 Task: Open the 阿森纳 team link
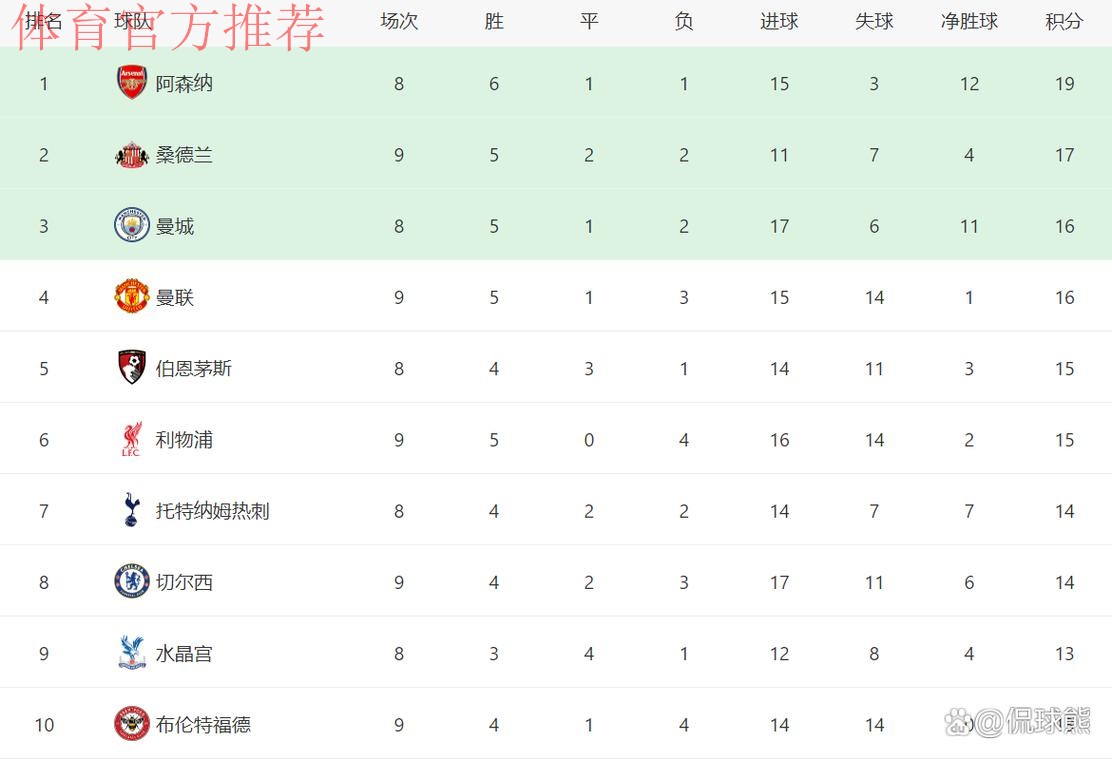pyautogui.click(x=184, y=83)
